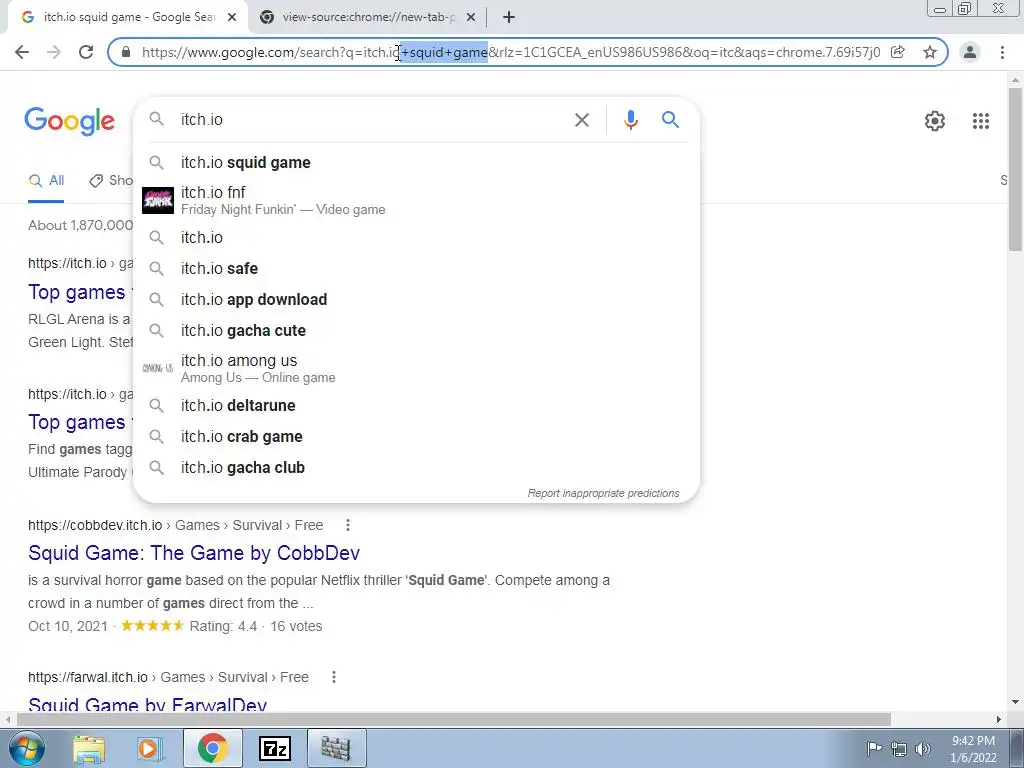Click the scrollbar down arrow
This screenshot has height=768, width=1024.
(1015, 703)
